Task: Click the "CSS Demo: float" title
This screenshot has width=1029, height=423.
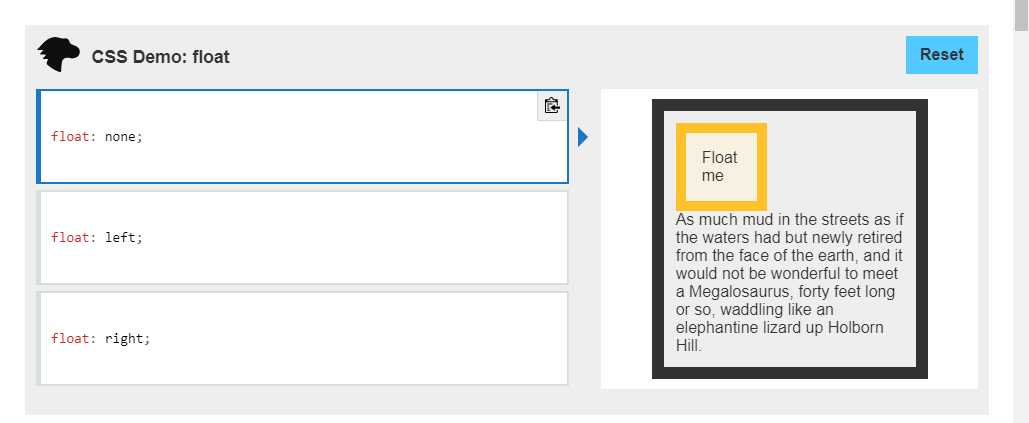Action: [160, 57]
